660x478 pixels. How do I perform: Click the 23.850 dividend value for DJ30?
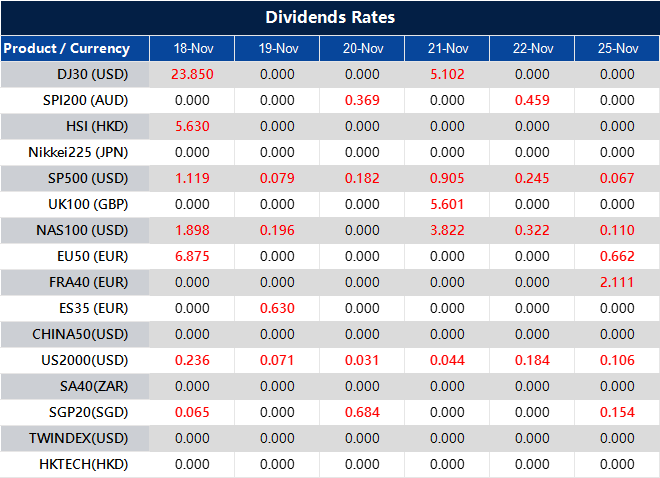pyautogui.click(x=192, y=74)
